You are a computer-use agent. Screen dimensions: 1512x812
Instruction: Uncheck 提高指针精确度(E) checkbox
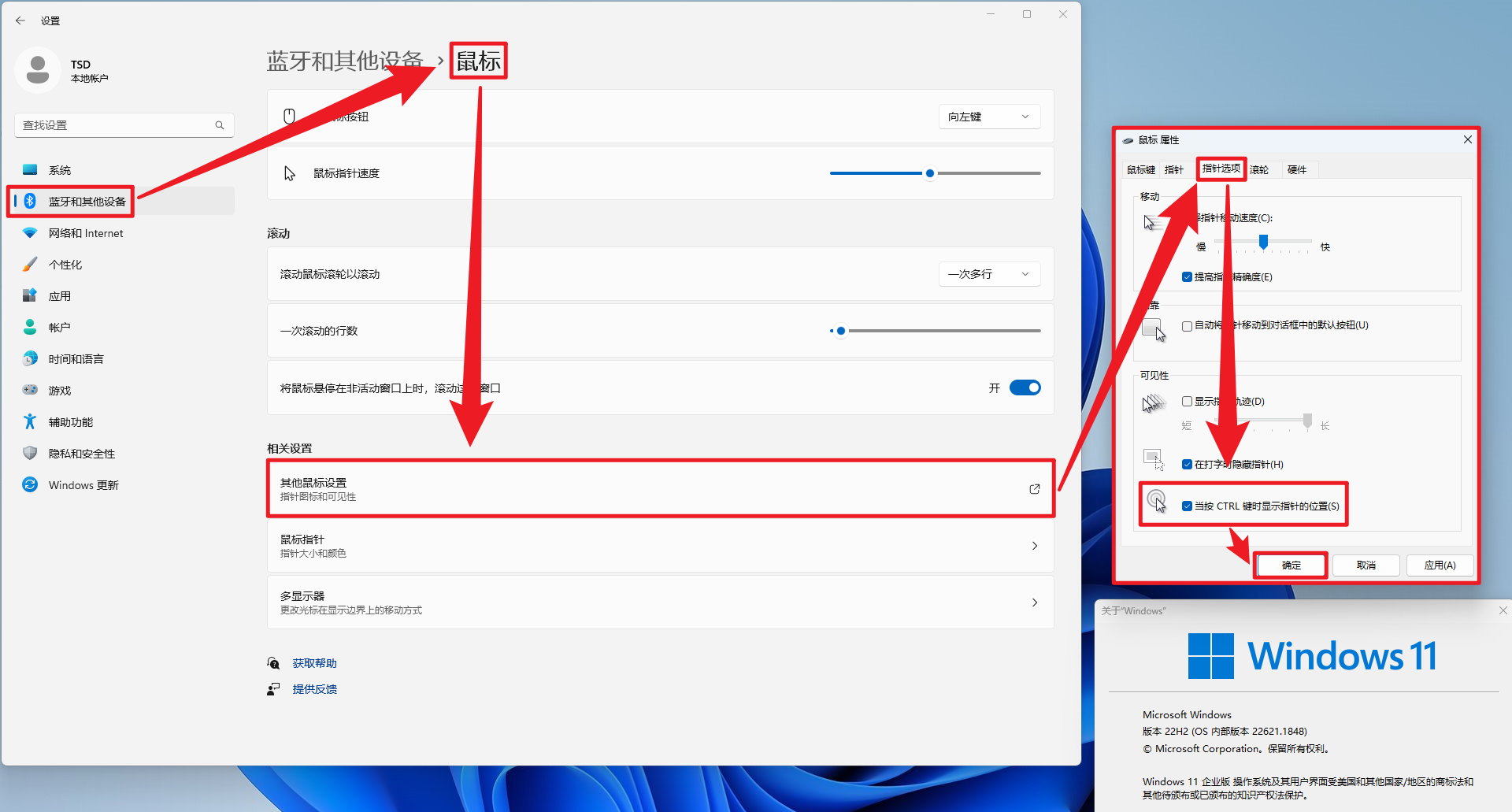pyautogui.click(x=1187, y=277)
